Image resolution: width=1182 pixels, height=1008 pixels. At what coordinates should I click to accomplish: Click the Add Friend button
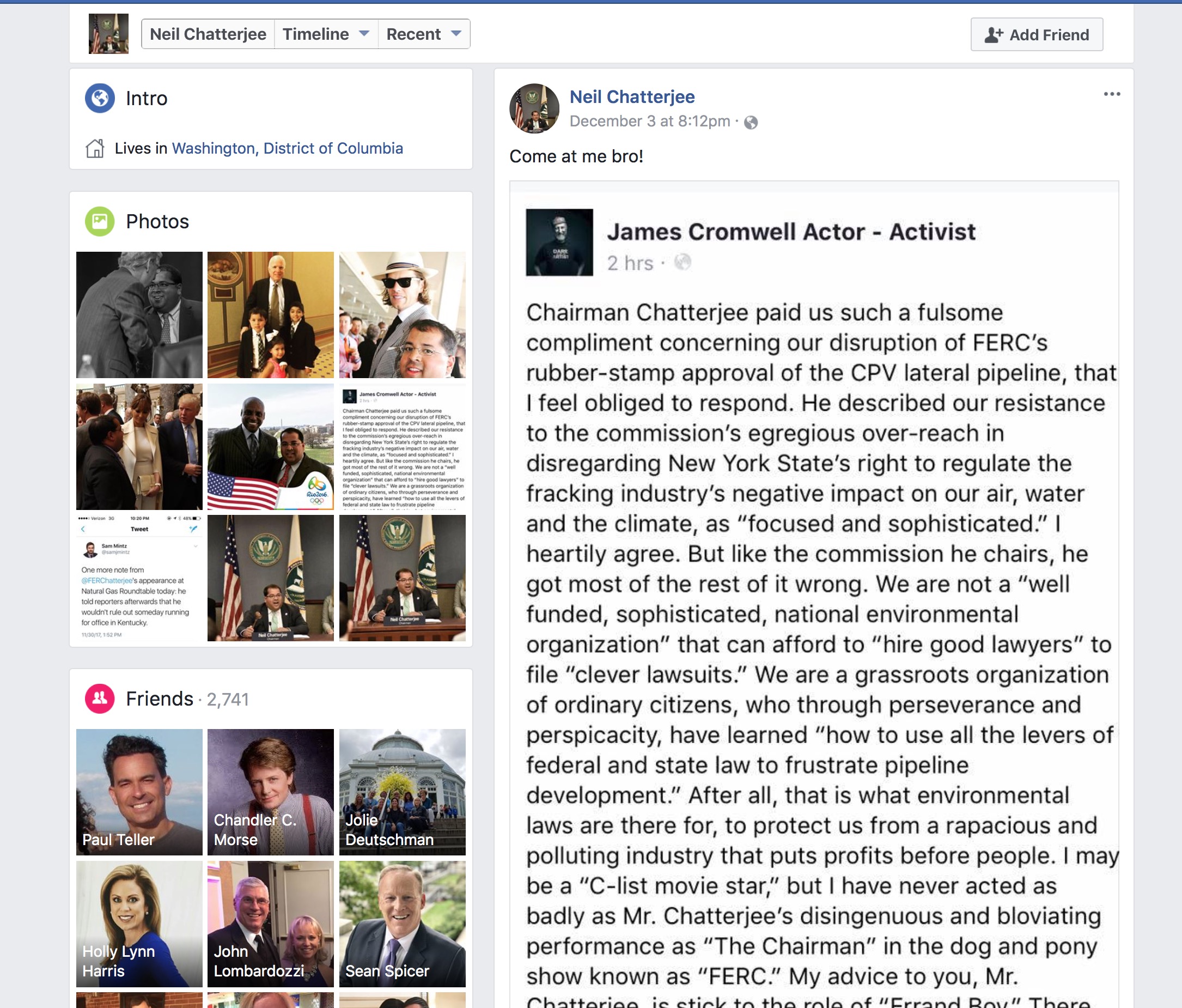pyautogui.click(x=1037, y=35)
